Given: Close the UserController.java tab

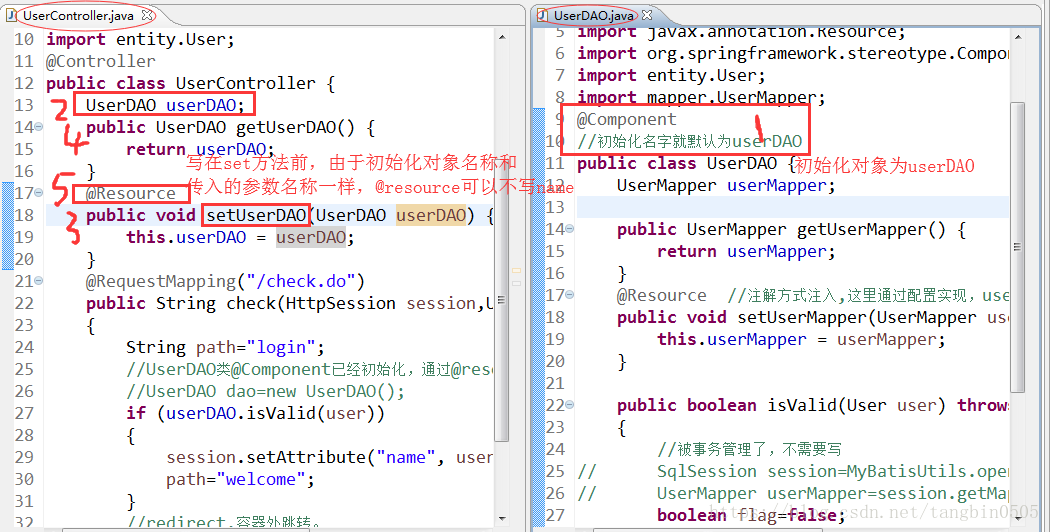Looking at the screenshot, I should (147, 15).
